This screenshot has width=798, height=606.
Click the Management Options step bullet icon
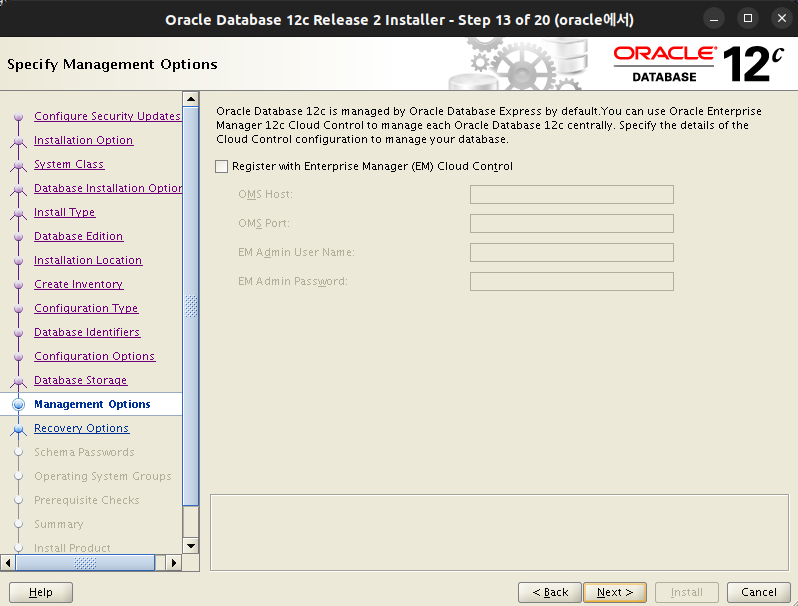18,405
